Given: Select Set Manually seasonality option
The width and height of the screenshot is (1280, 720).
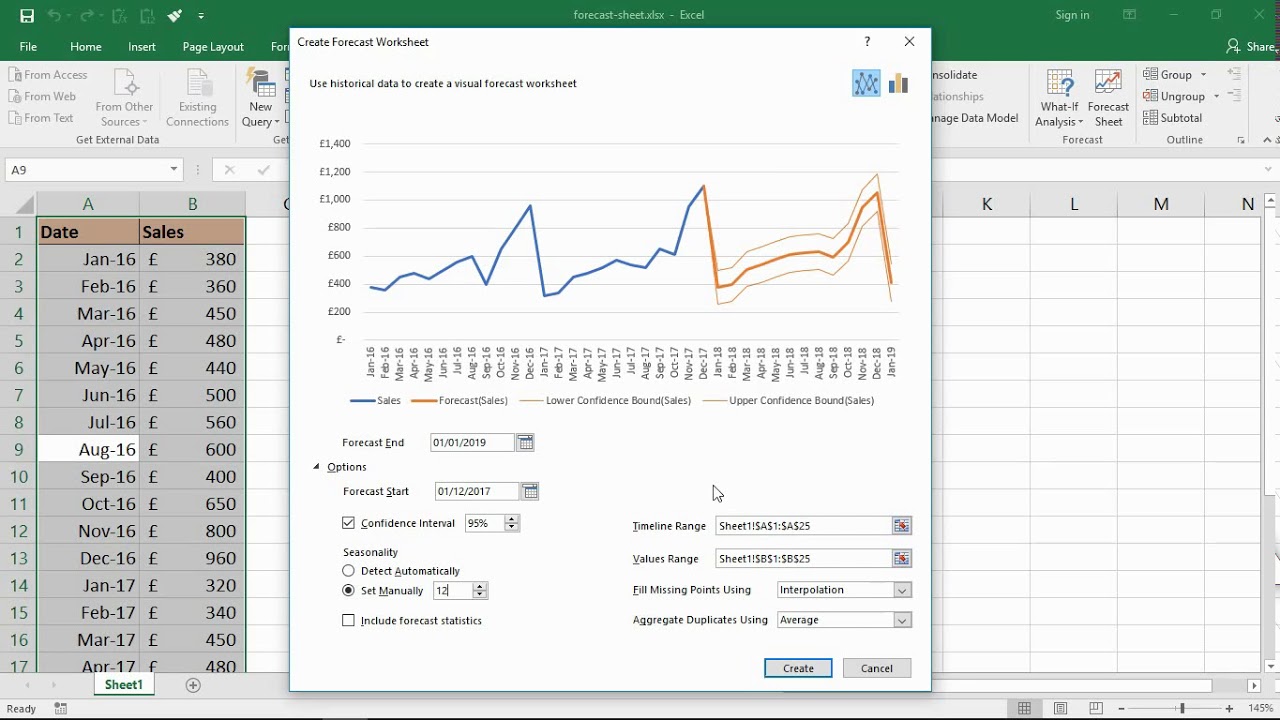Looking at the screenshot, I should pyautogui.click(x=348, y=591).
